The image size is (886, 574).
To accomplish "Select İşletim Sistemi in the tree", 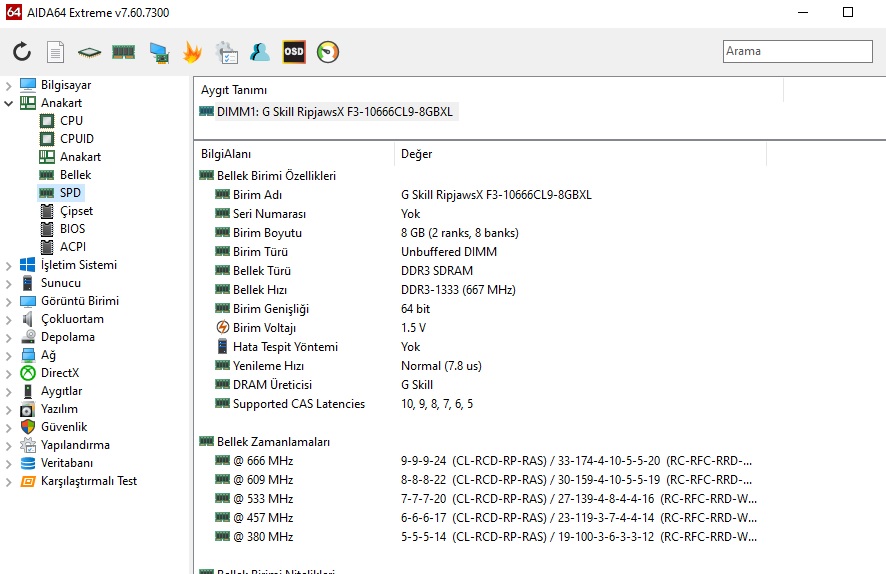I will pyautogui.click(x=79, y=265).
